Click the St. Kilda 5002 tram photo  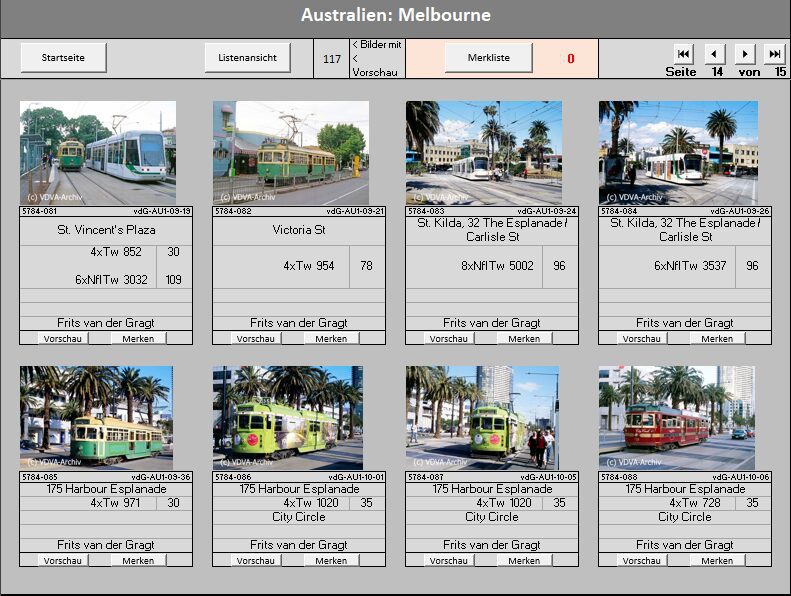(483, 152)
